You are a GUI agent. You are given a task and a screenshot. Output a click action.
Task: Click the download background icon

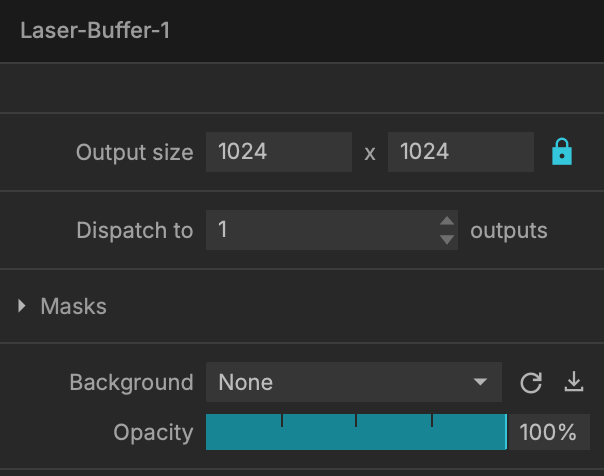pyautogui.click(x=574, y=382)
